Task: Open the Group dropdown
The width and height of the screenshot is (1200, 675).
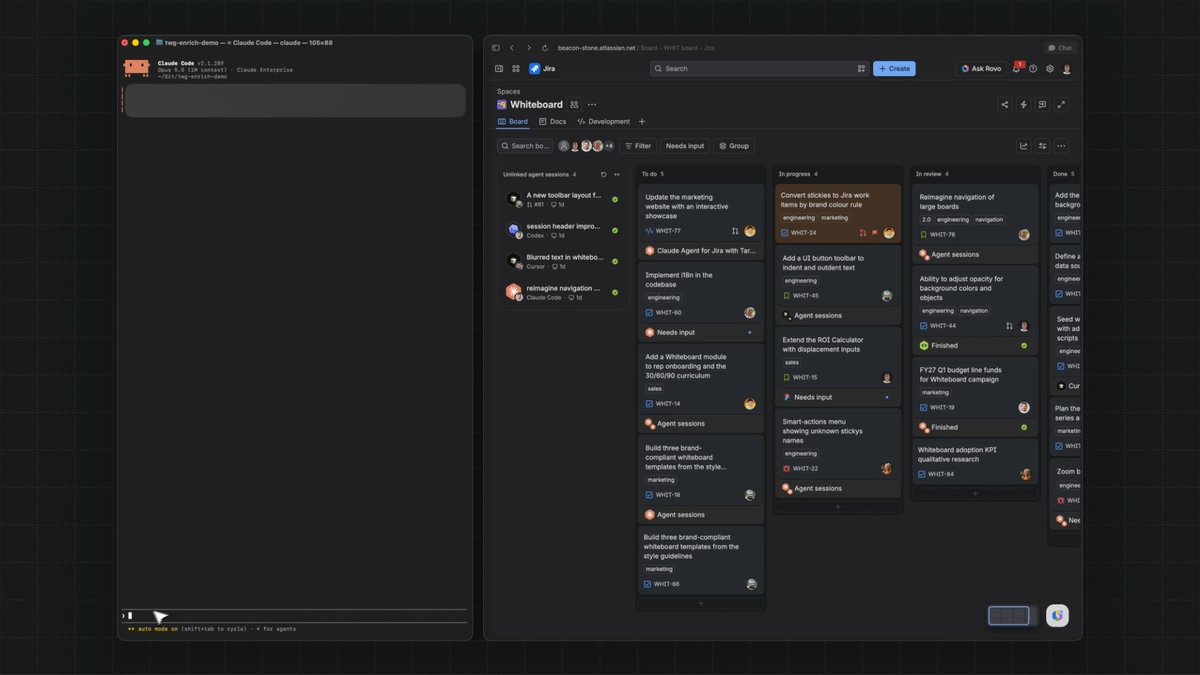Action: 734,146
